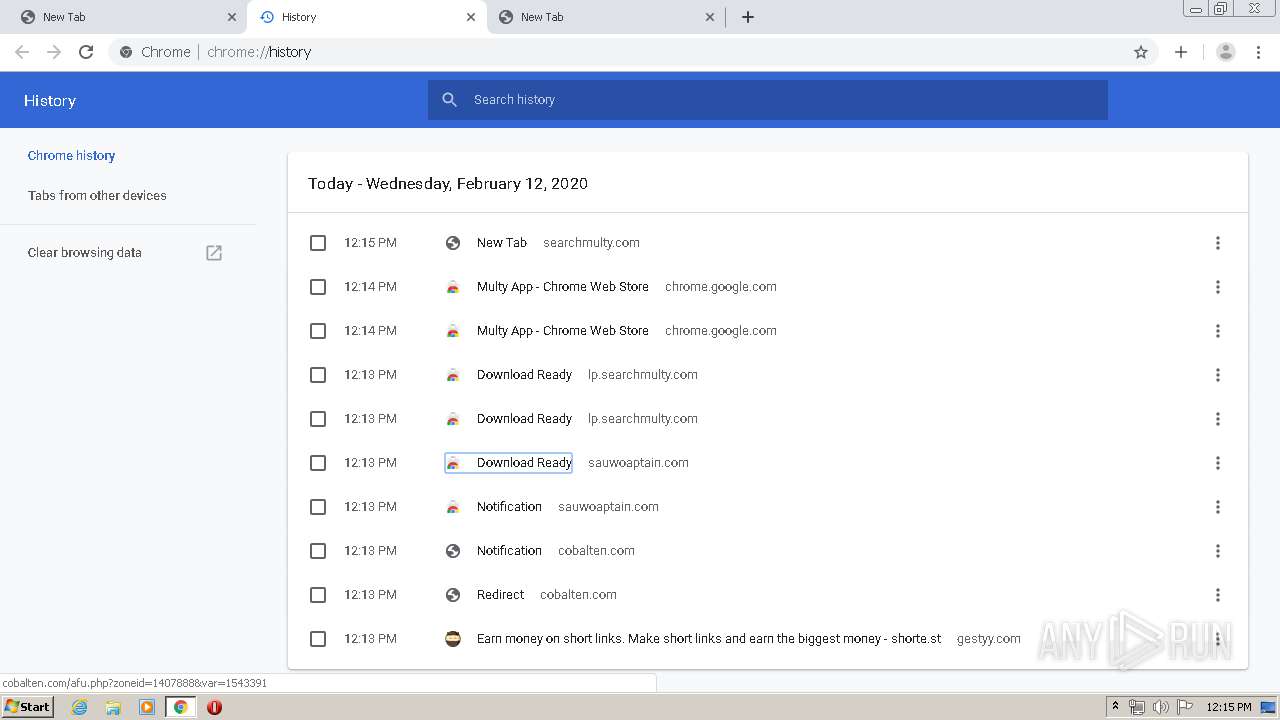The width and height of the screenshot is (1280, 720).
Task: Open the Chrome three-dot main menu
Action: point(1259,52)
